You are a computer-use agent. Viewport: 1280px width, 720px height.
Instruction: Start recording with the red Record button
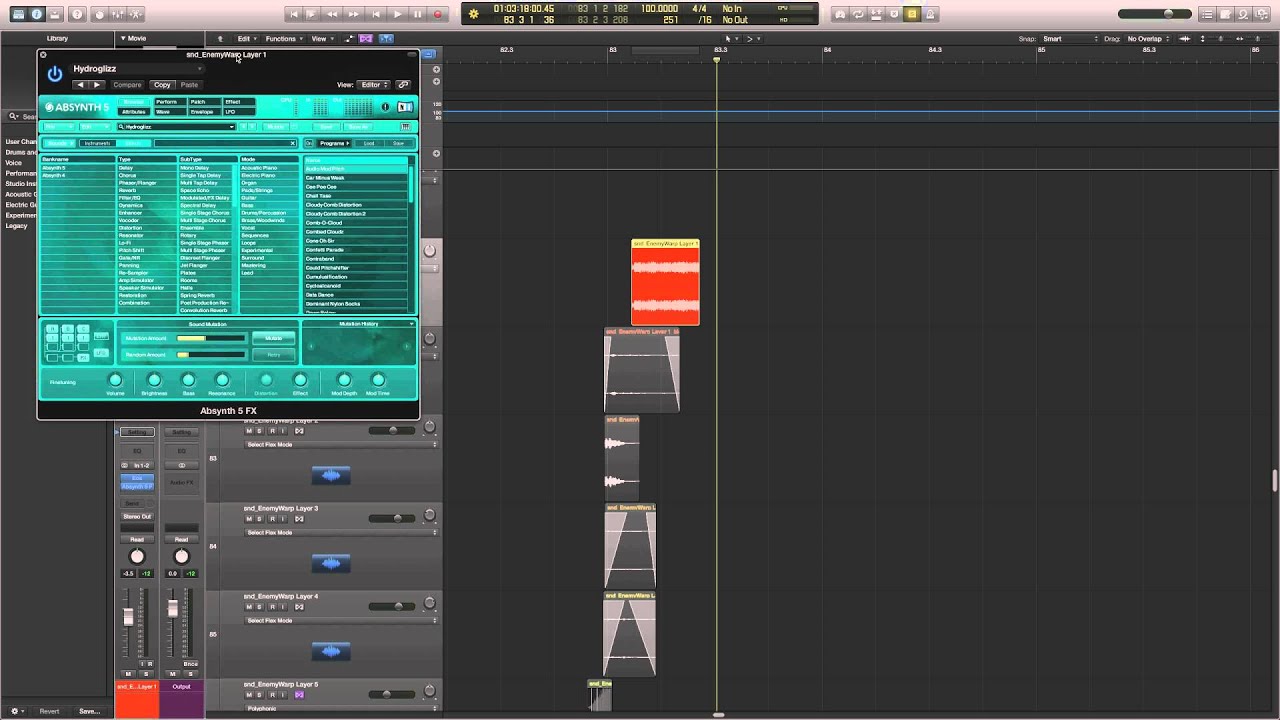[438, 14]
